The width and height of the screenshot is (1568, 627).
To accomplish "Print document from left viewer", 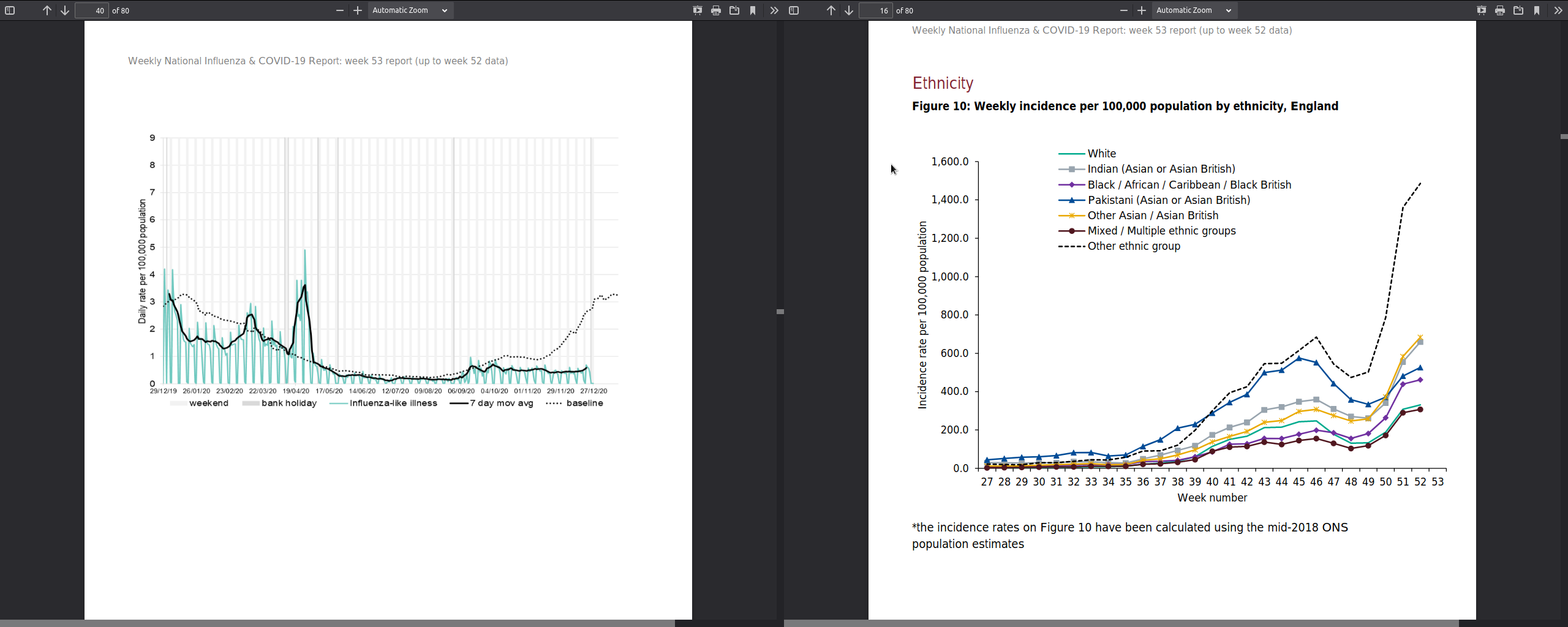I will 716,10.
